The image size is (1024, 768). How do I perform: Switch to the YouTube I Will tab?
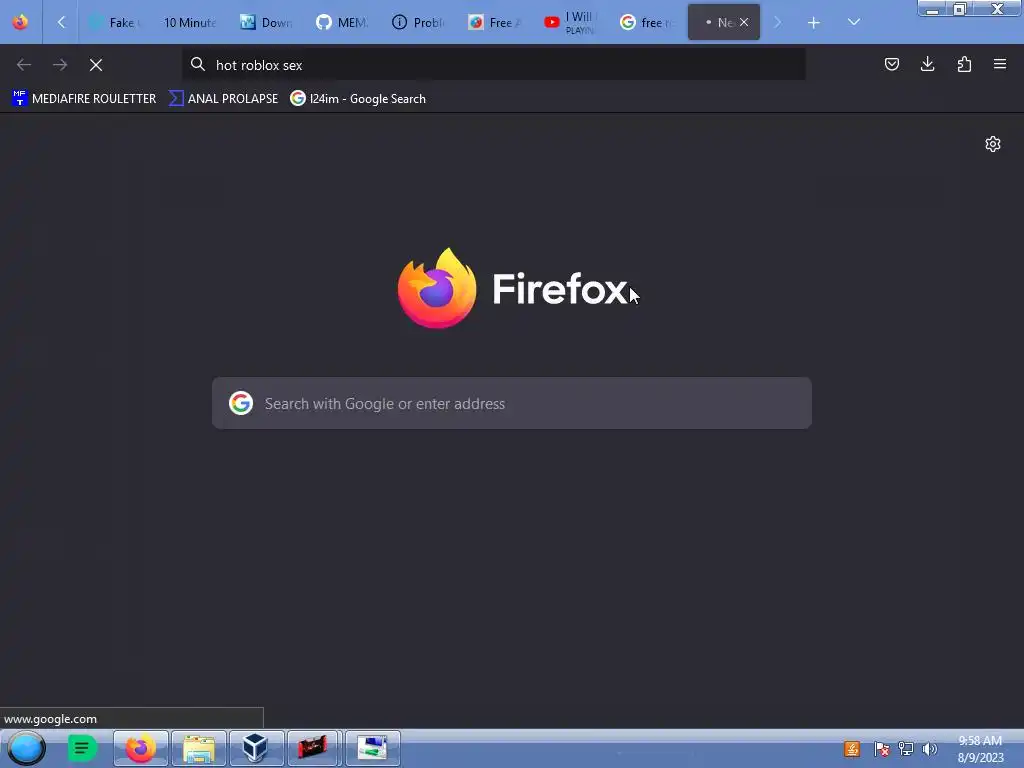(570, 22)
